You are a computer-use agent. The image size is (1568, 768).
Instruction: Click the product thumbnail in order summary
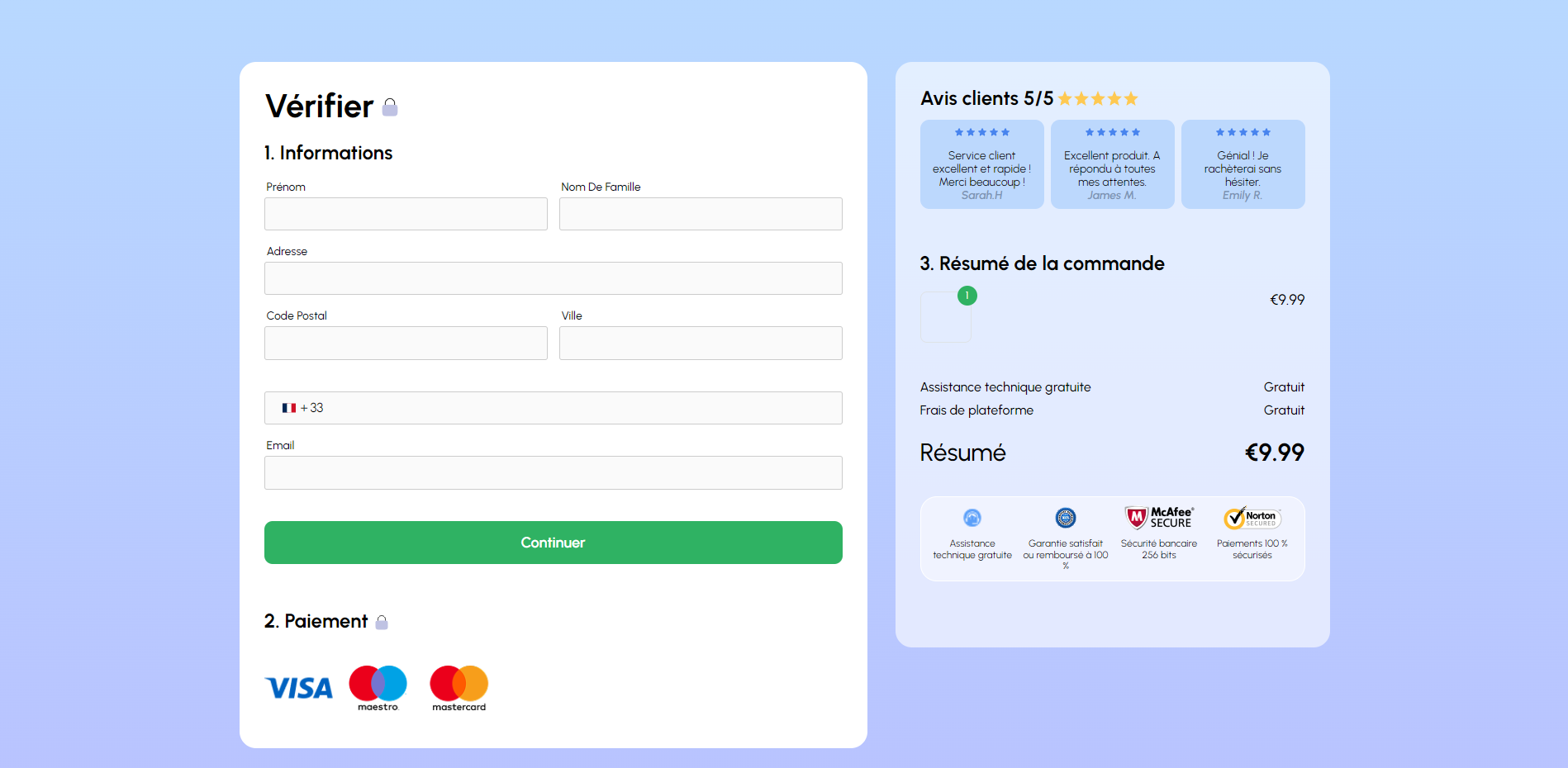click(946, 317)
